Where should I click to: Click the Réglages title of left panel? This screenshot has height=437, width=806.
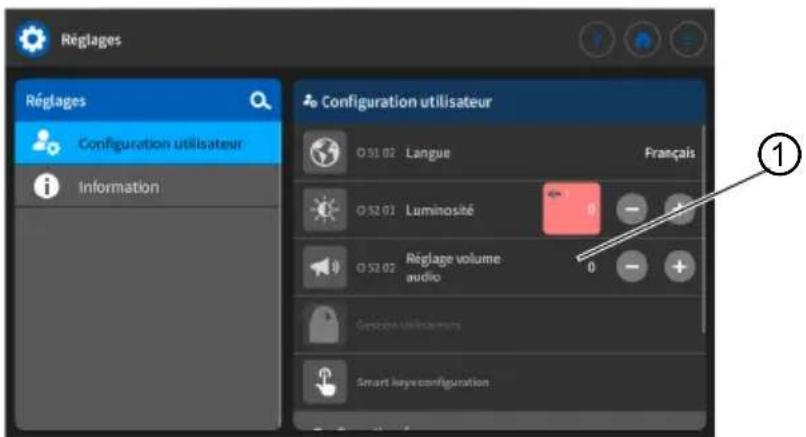click(x=56, y=101)
